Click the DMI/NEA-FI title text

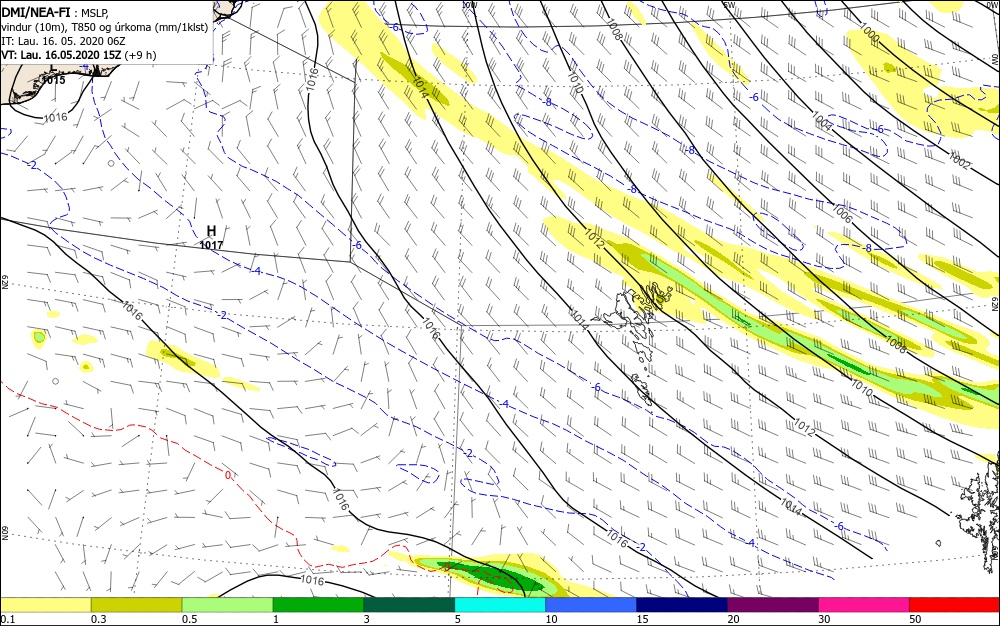tap(35, 11)
